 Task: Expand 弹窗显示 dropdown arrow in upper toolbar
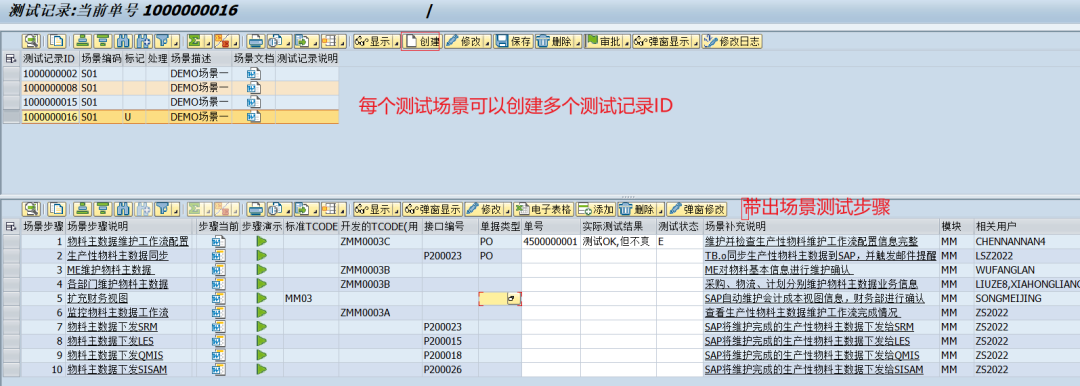696,42
